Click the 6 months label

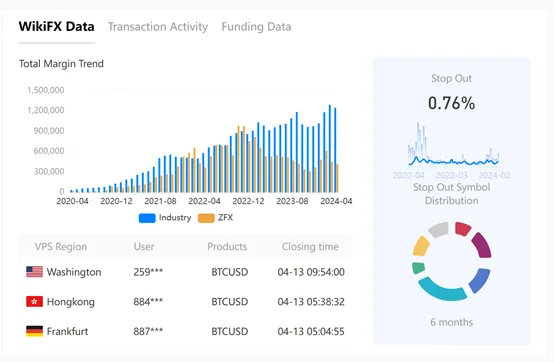pyautogui.click(x=452, y=322)
